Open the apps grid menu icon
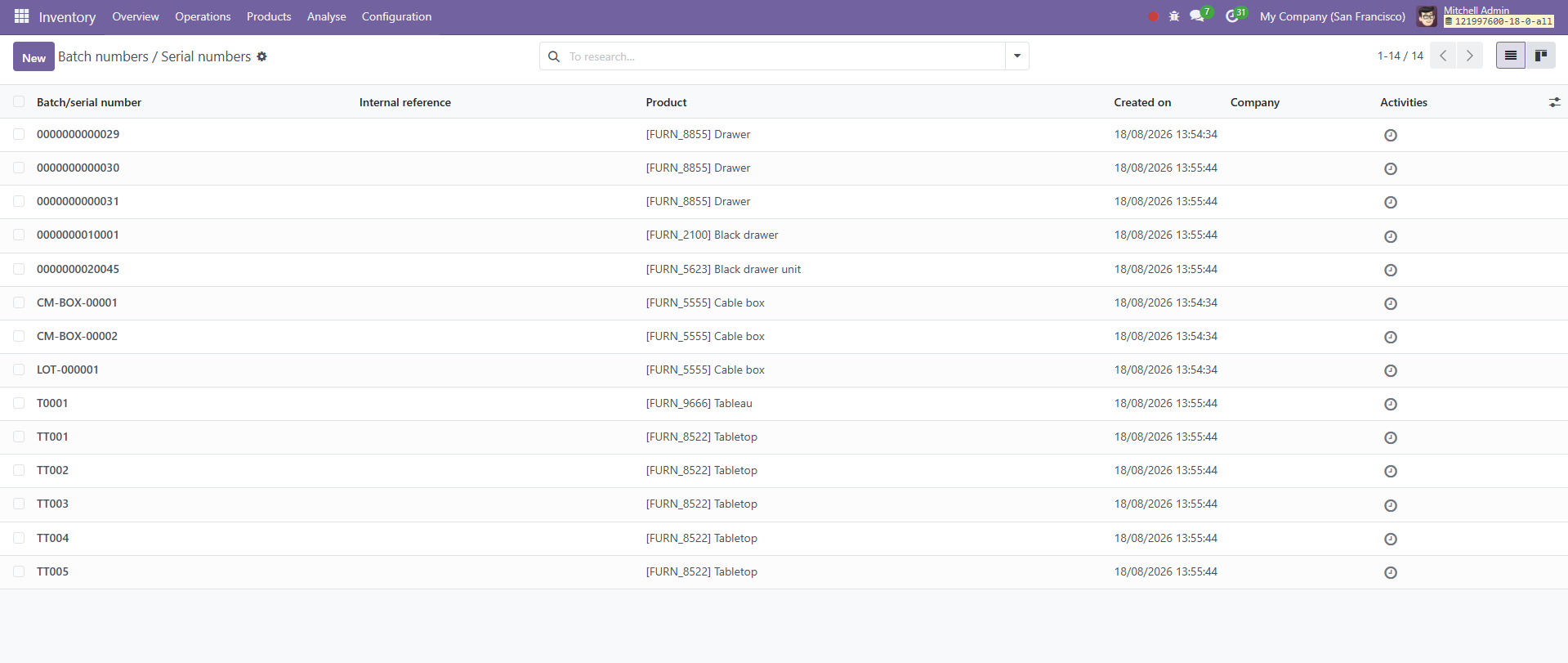 coord(21,16)
